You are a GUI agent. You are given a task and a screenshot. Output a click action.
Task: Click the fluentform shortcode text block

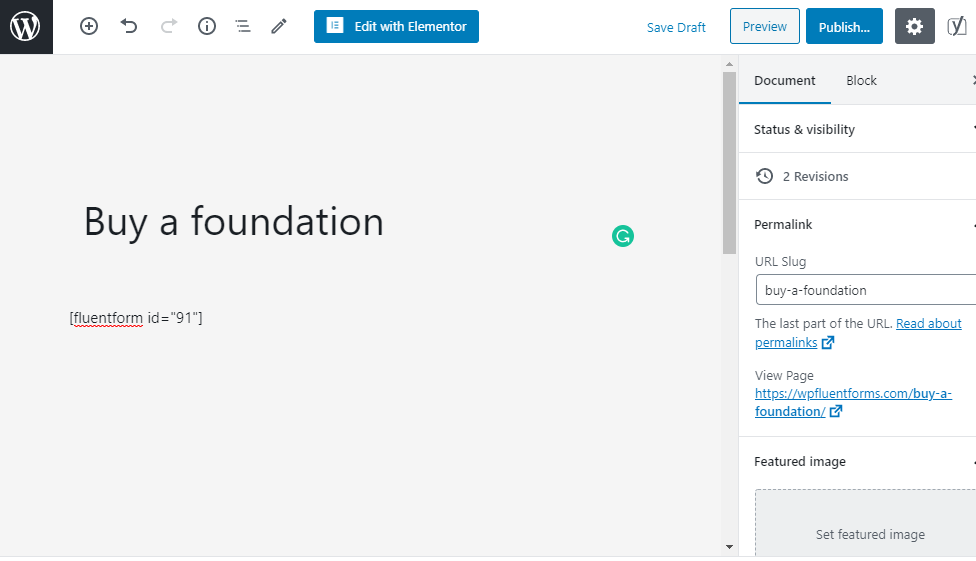[136, 318]
